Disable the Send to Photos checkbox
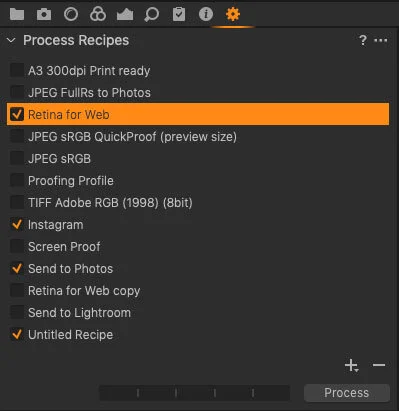Image resolution: width=399 pixels, height=411 pixels. (17, 268)
